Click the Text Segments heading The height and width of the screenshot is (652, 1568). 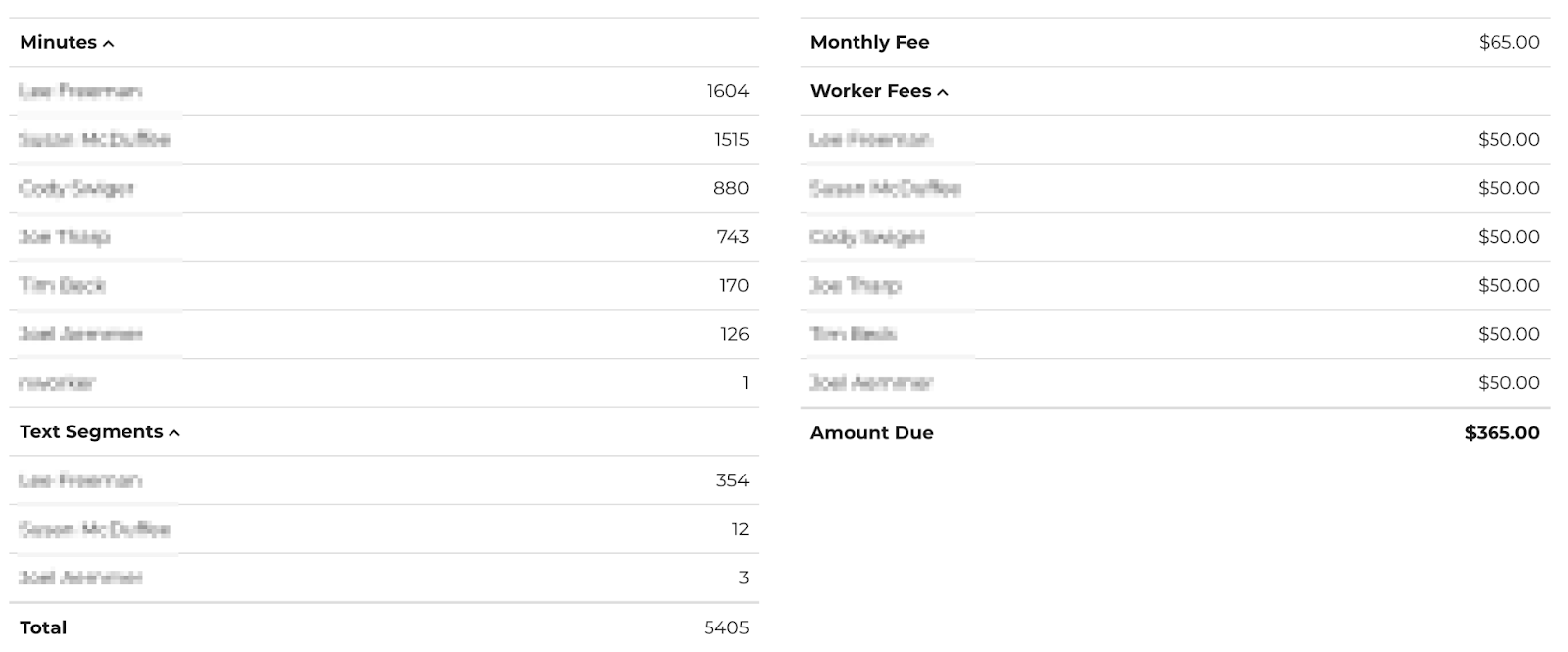[x=91, y=432]
